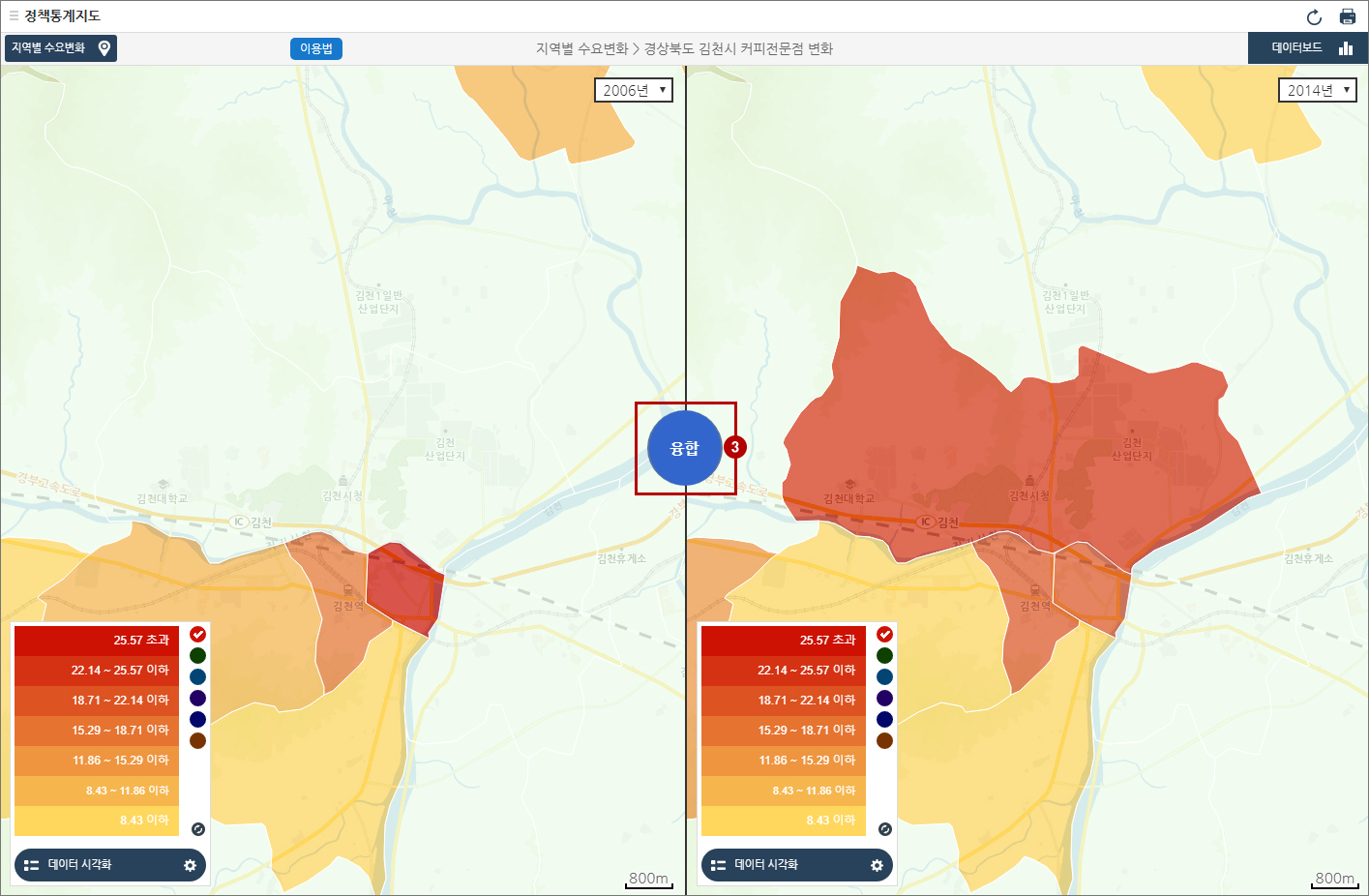Viewport: 1369px width, 896px height.
Task: Click the 18.71 ~ 22.14 이하 swatch in right legend
Action: (784, 701)
